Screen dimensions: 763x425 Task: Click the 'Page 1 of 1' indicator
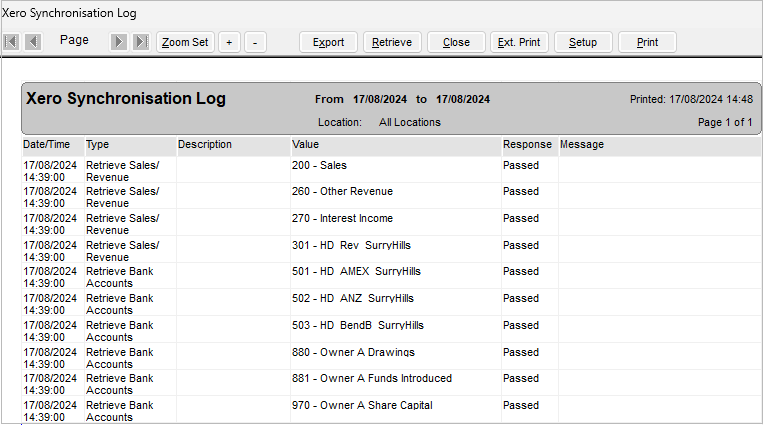[x=725, y=123]
